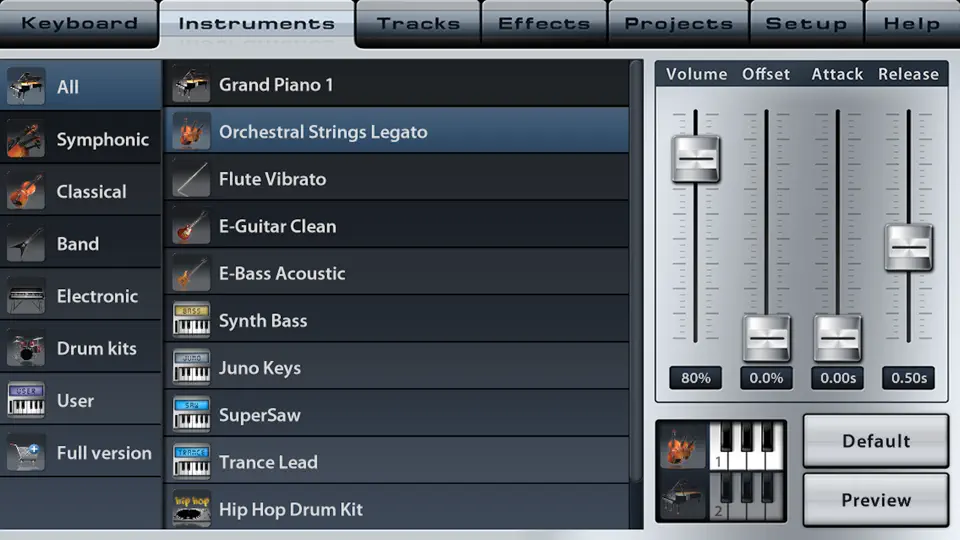Click the Symphonic category strings icon
This screenshot has height=540, width=960.
(x=26, y=139)
